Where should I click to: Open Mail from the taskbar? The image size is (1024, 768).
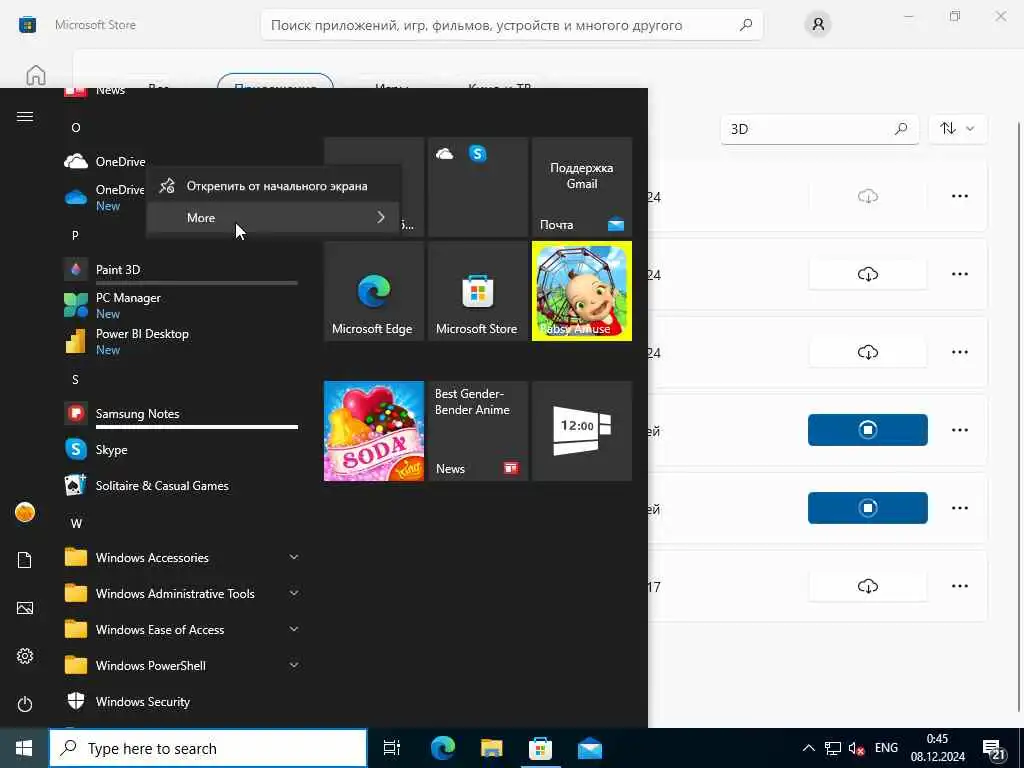(x=590, y=748)
